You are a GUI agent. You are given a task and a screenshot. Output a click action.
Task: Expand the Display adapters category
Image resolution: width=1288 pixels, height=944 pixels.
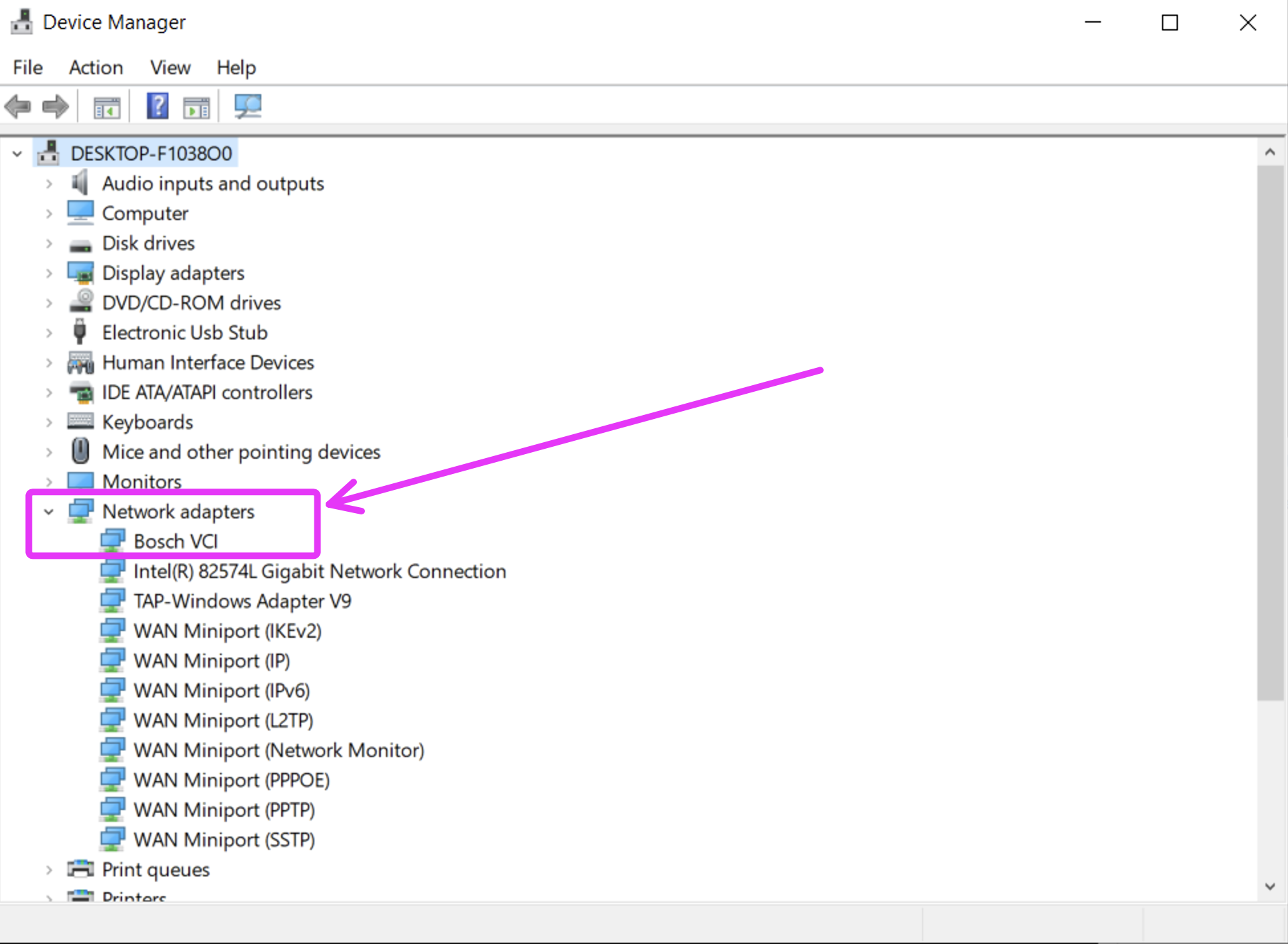click(49, 273)
